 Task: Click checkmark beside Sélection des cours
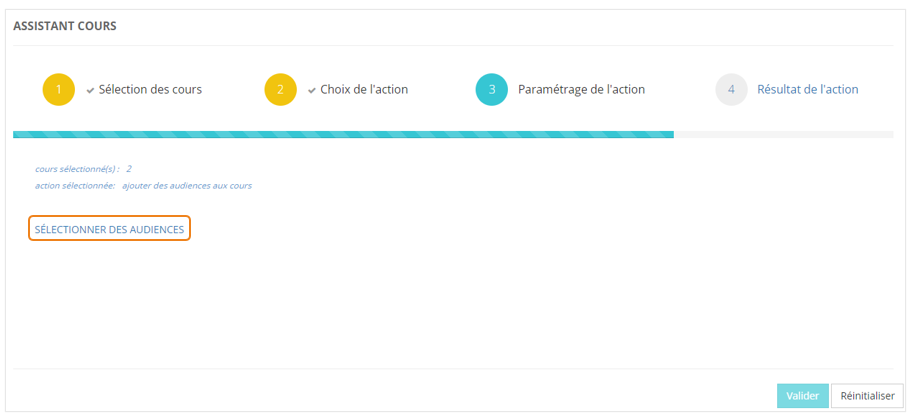[90, 90]
